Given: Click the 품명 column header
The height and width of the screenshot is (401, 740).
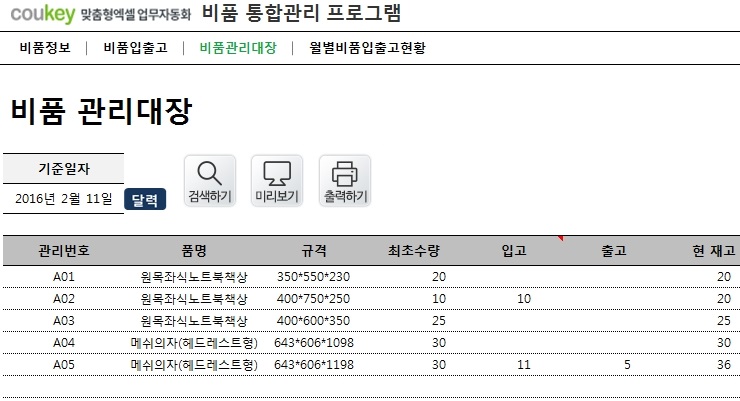Looking at the screenshot, I should [194, 251].
